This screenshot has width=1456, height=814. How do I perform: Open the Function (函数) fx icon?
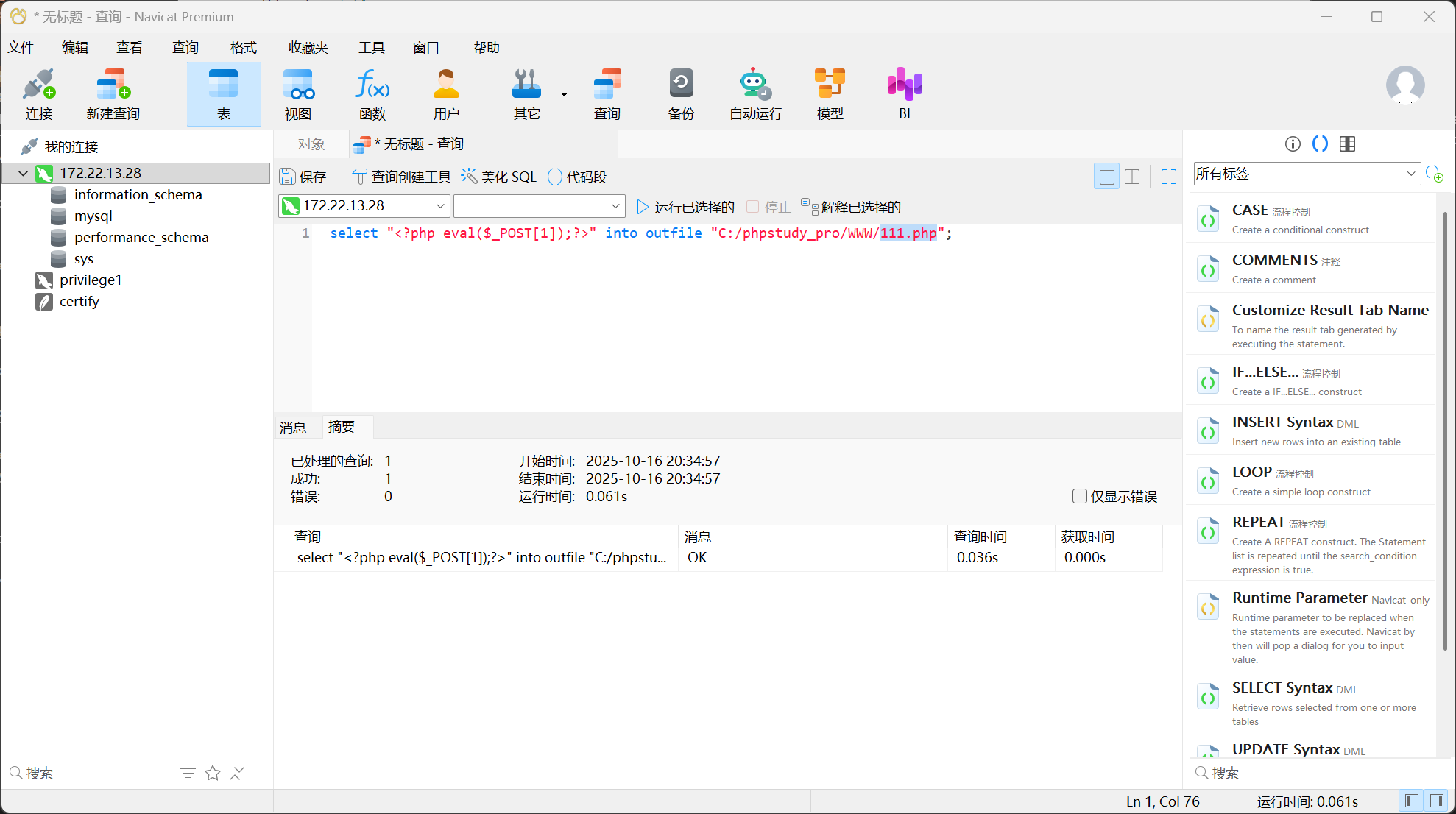(372, 93)
